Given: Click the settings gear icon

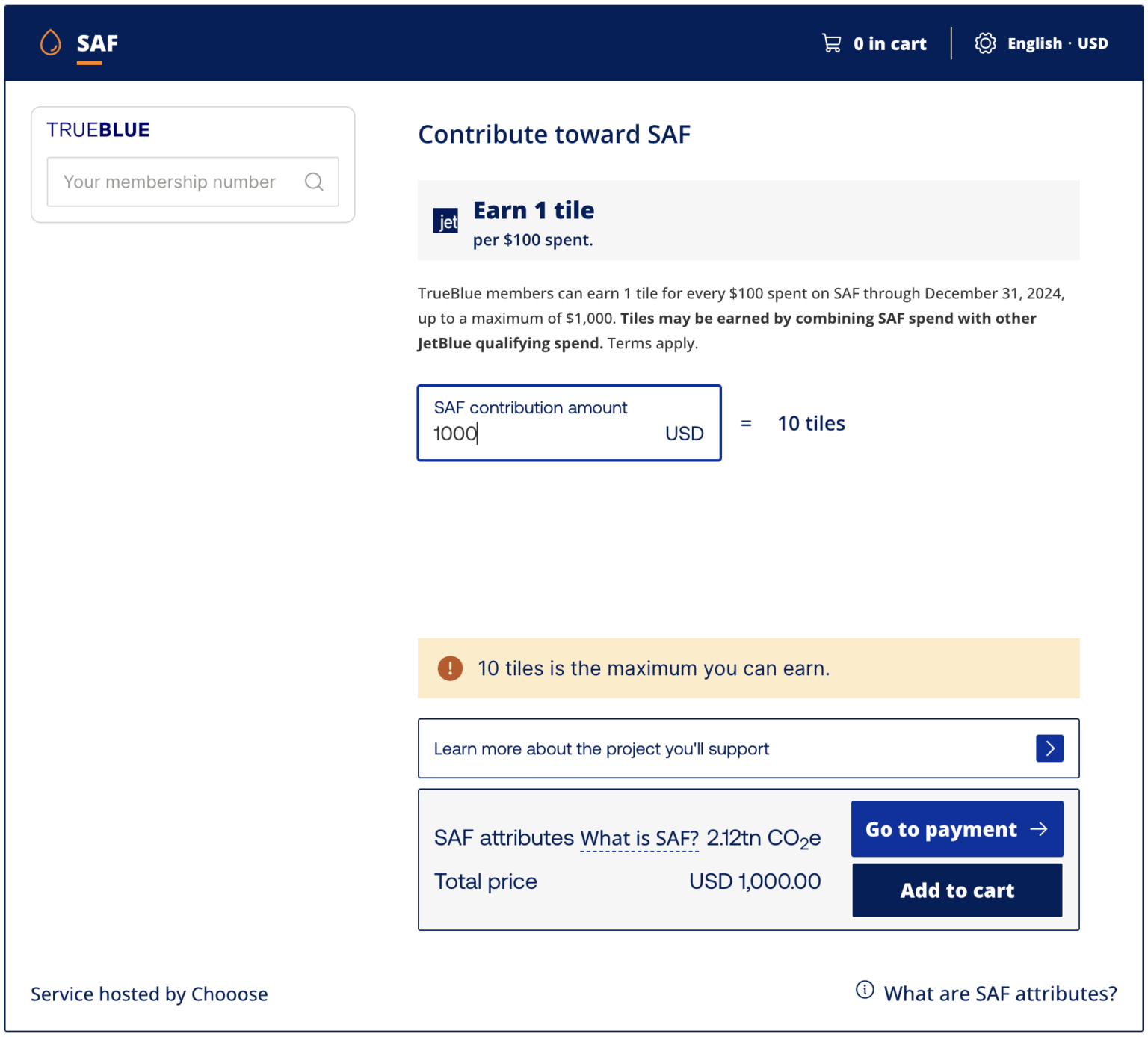Looking at the screenshot, I should click(x=985, y=43).
